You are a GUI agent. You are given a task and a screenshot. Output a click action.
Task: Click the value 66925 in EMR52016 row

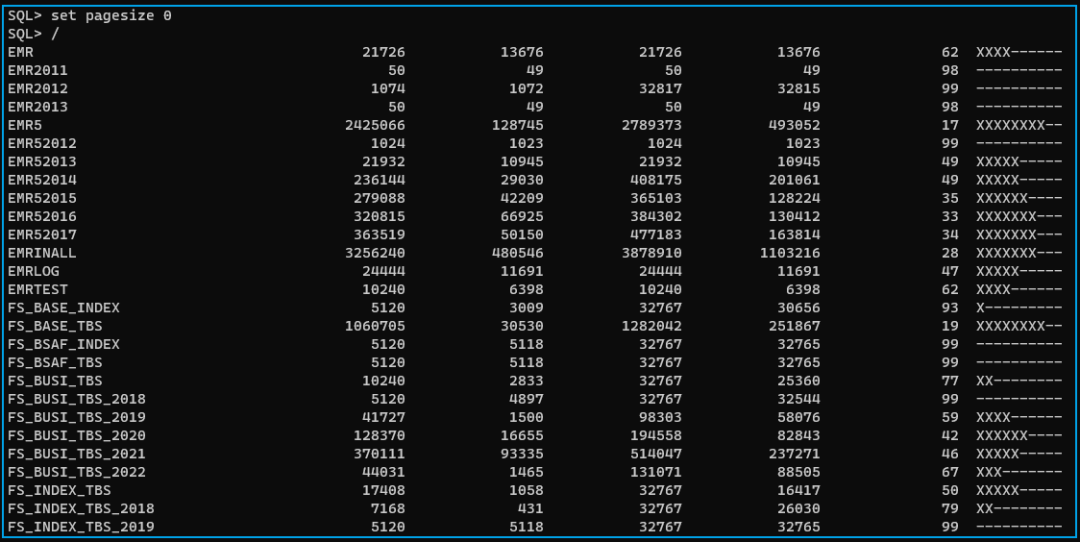click(x=522, y=216)
